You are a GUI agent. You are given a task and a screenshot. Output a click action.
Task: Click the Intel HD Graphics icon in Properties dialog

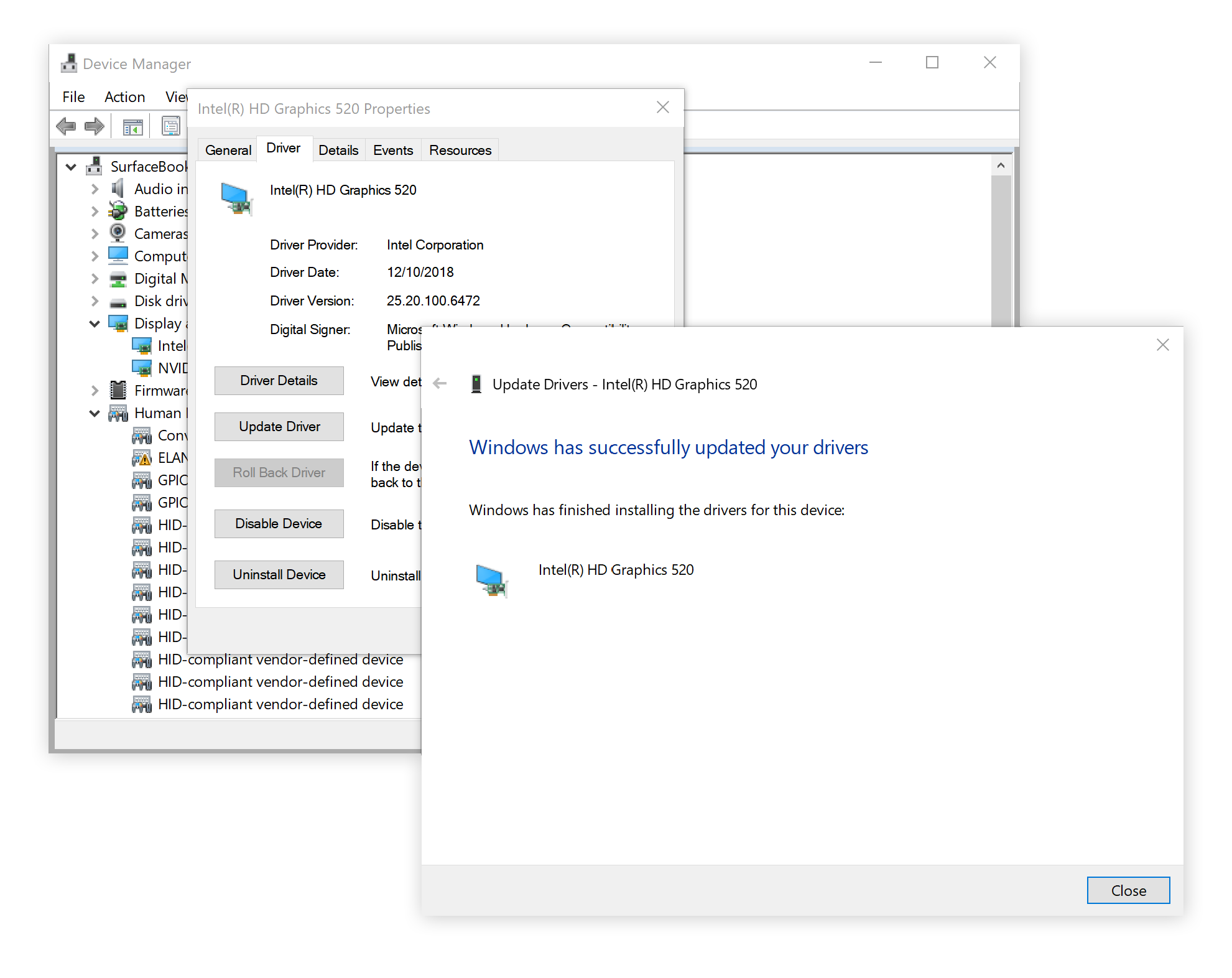pos(237,198)
